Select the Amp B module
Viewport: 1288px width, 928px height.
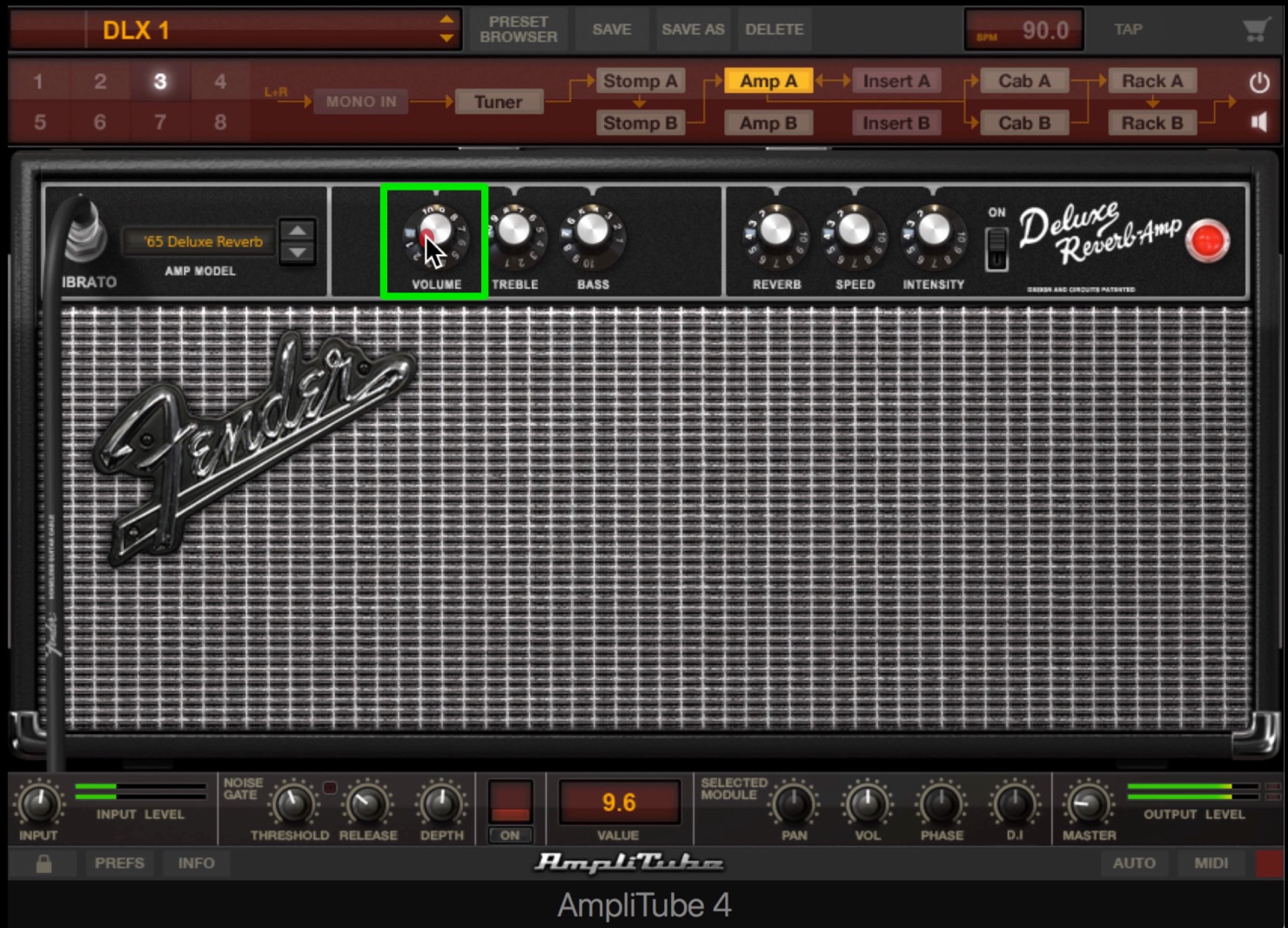pos(768,123)
